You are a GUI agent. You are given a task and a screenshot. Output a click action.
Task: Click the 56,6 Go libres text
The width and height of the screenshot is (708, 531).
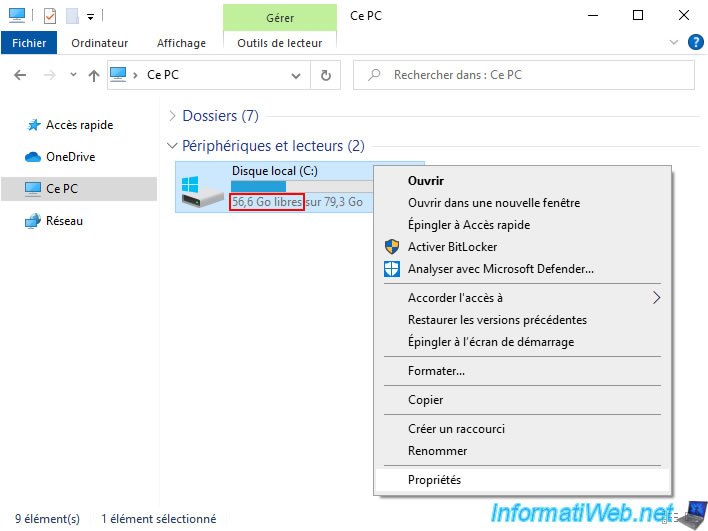click(267, 201)
